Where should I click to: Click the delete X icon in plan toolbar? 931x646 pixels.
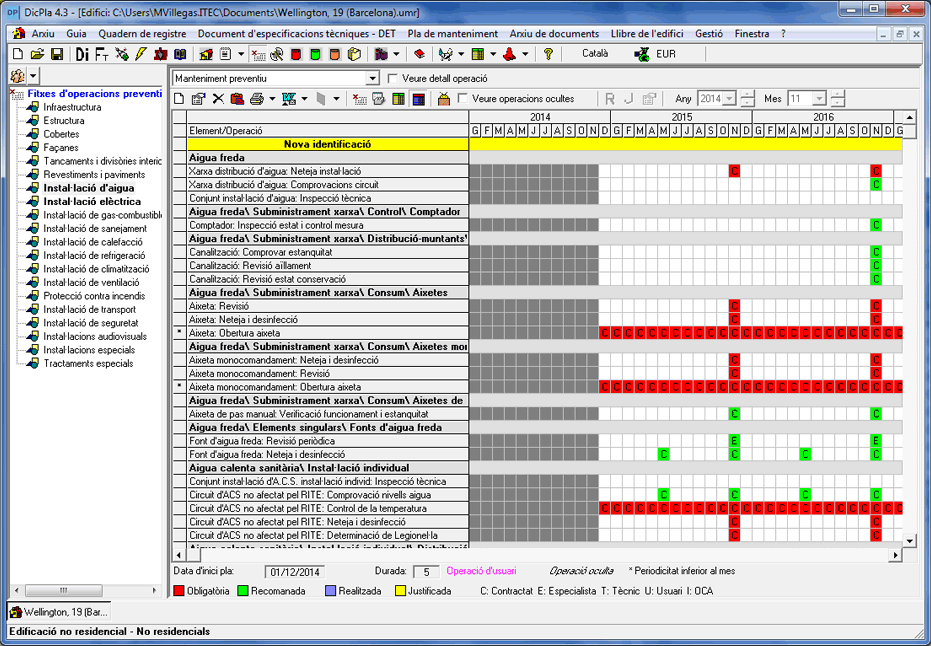(x=218, y=99)
